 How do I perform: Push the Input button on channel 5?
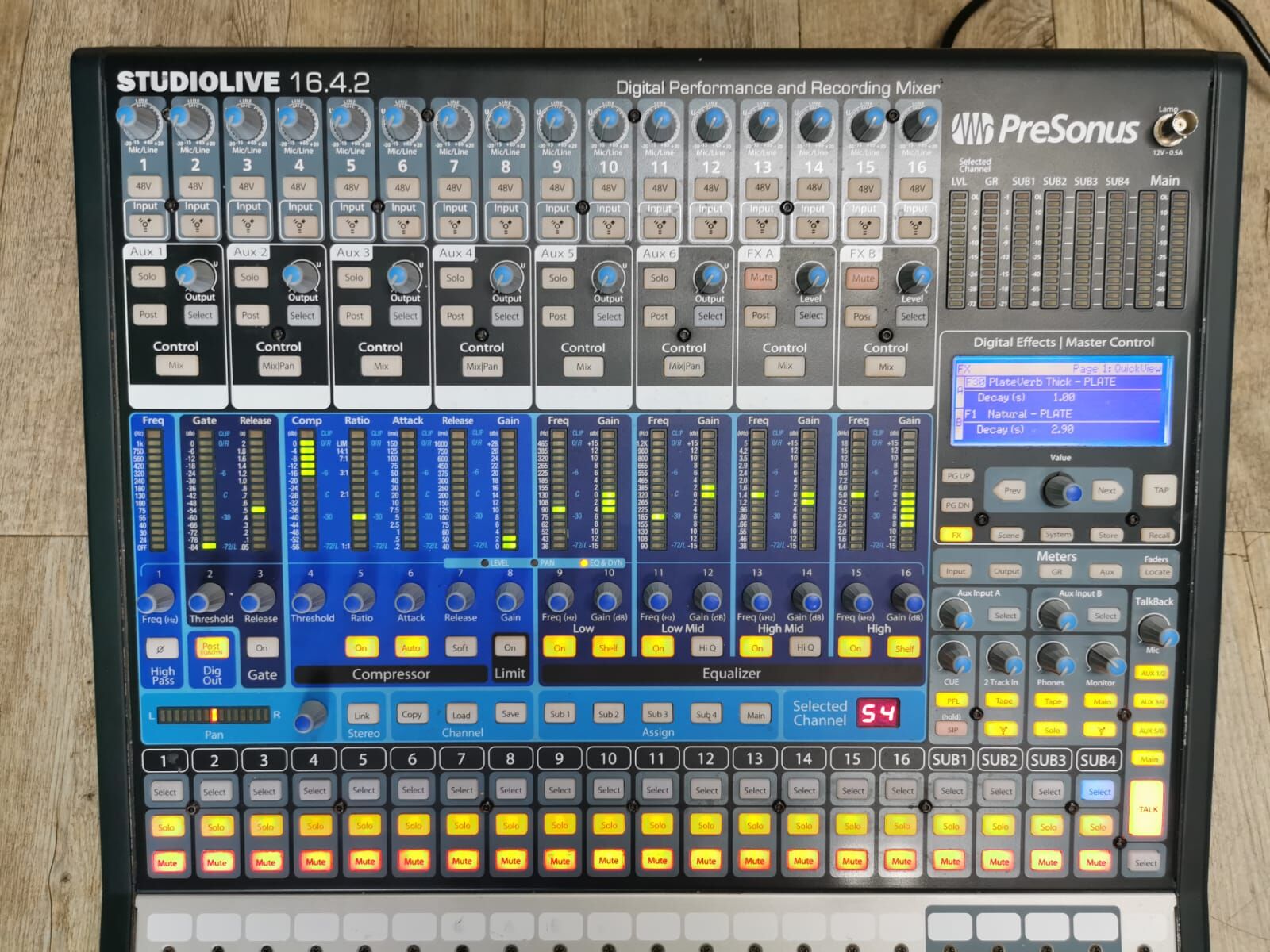352,225
